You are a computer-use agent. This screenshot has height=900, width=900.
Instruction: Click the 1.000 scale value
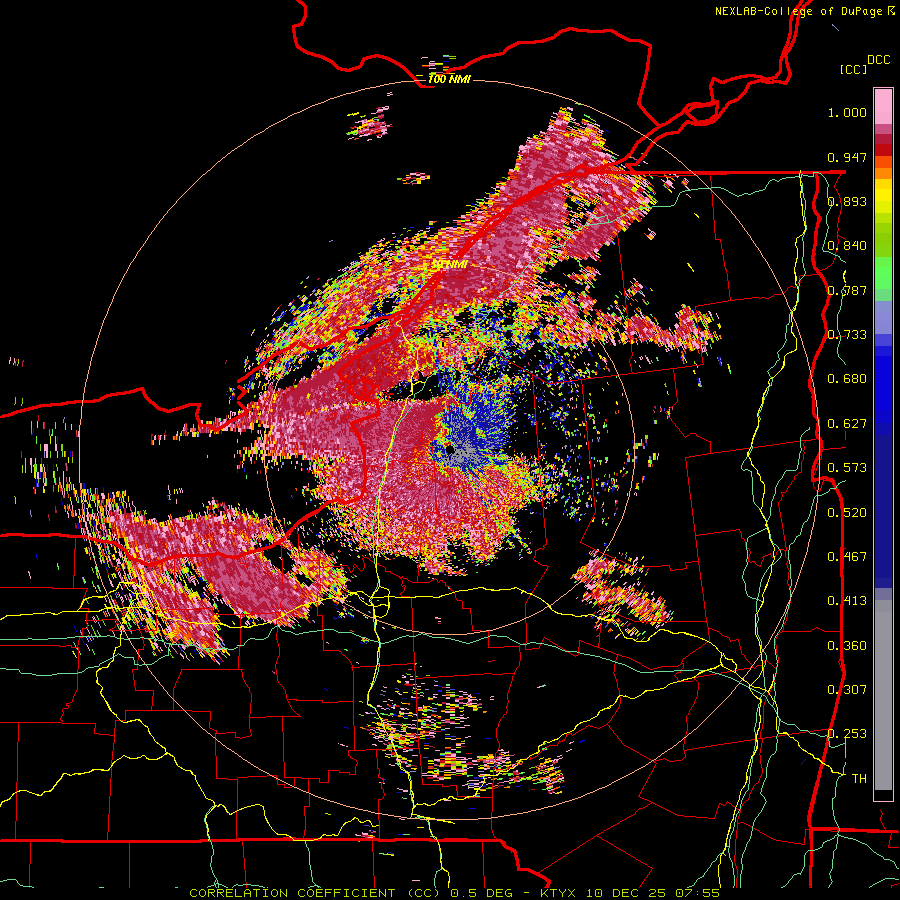(x=847, y=112)
